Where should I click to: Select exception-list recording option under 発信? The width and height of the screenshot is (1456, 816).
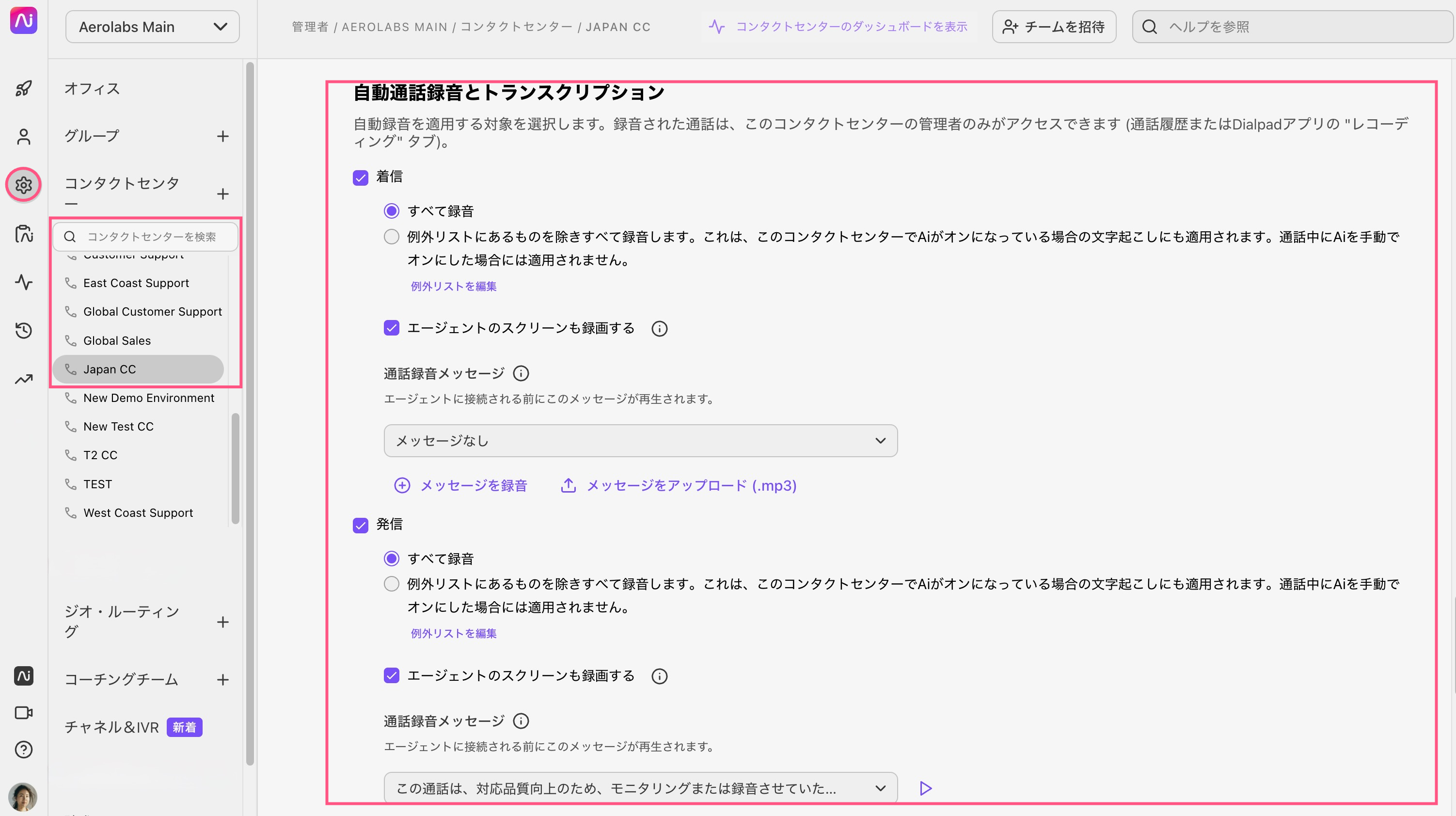point(391,584)
